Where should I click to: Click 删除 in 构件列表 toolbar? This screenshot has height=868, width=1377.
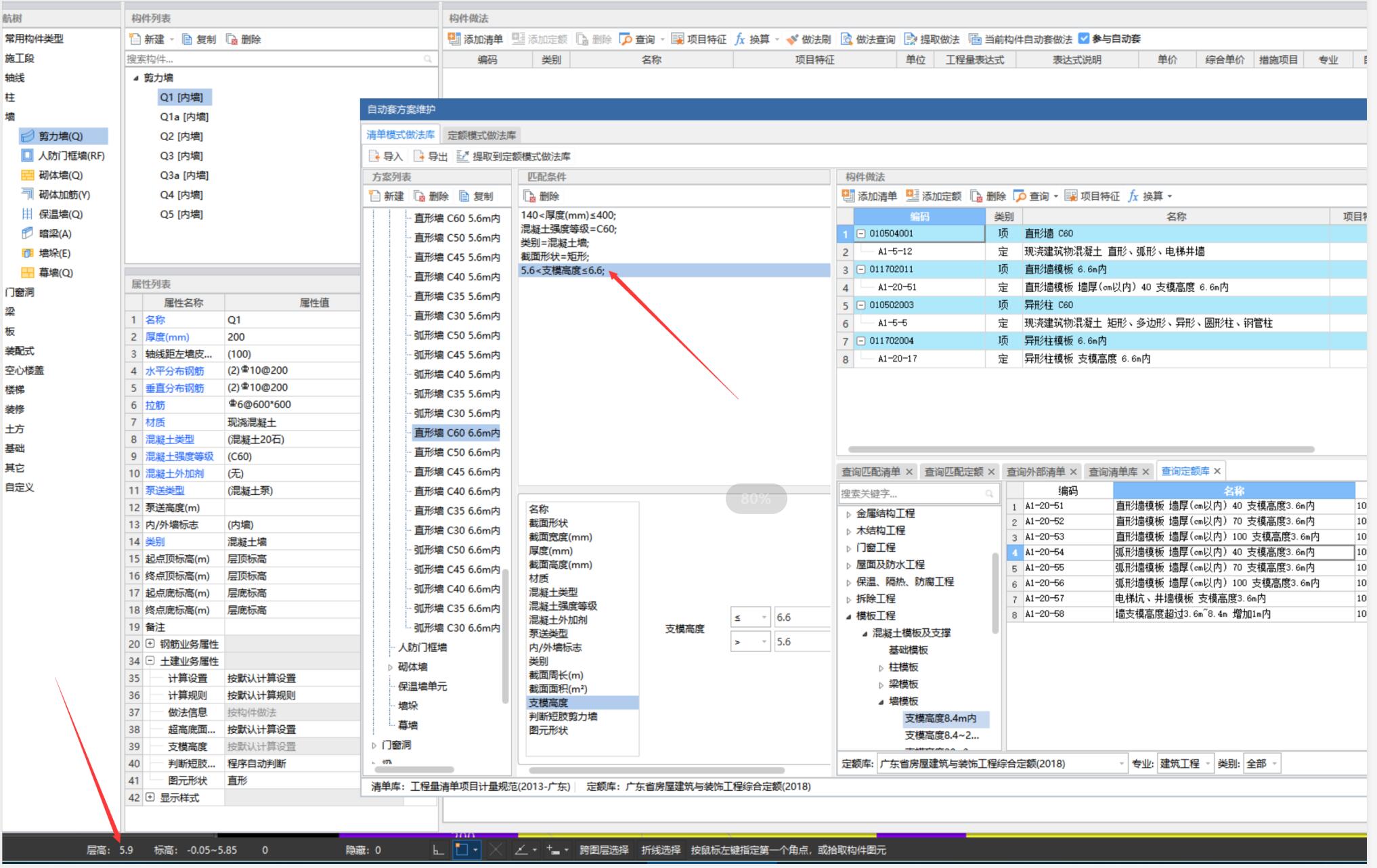click(x=244, y=39)
